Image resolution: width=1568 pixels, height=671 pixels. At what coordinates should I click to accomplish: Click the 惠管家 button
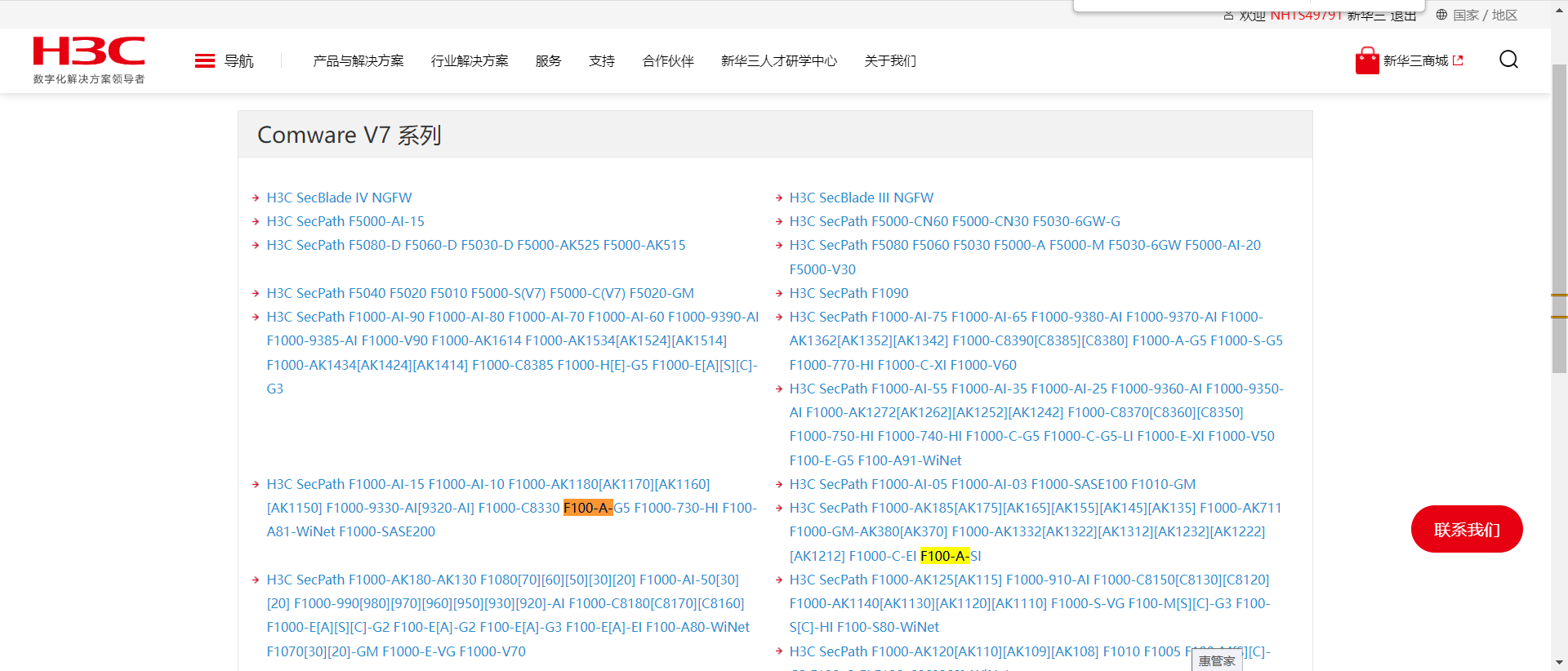[1217, 660]
